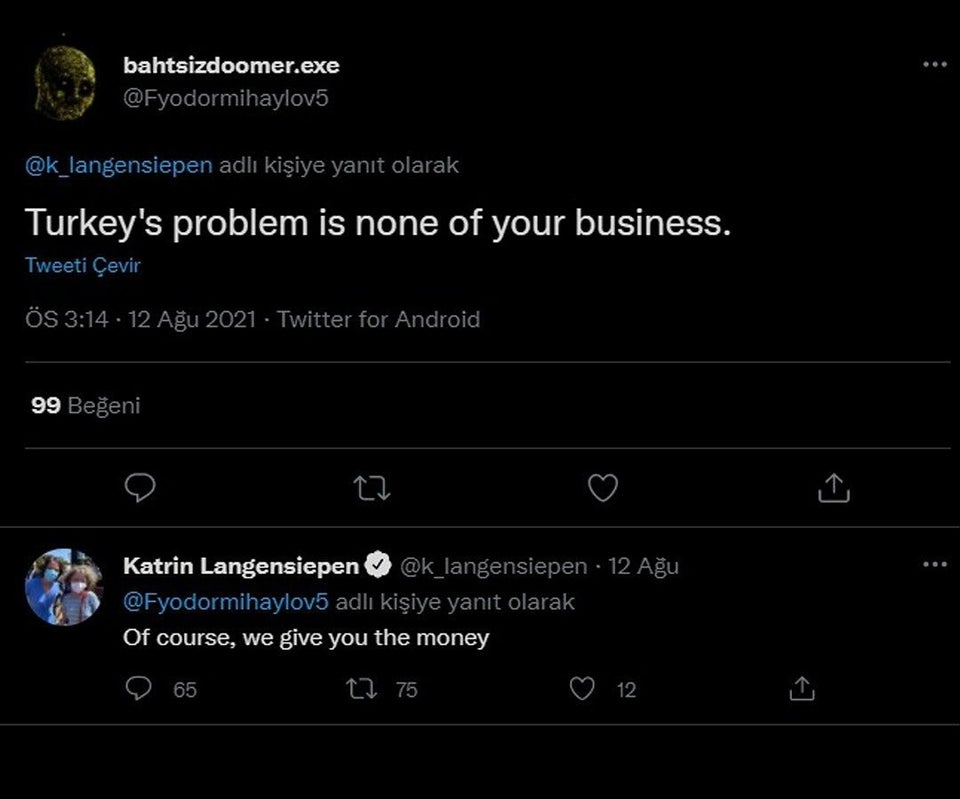Open Katrin Langensiepen's profile photo
This screenshot has width=960, height=799.
coord(64,587)
